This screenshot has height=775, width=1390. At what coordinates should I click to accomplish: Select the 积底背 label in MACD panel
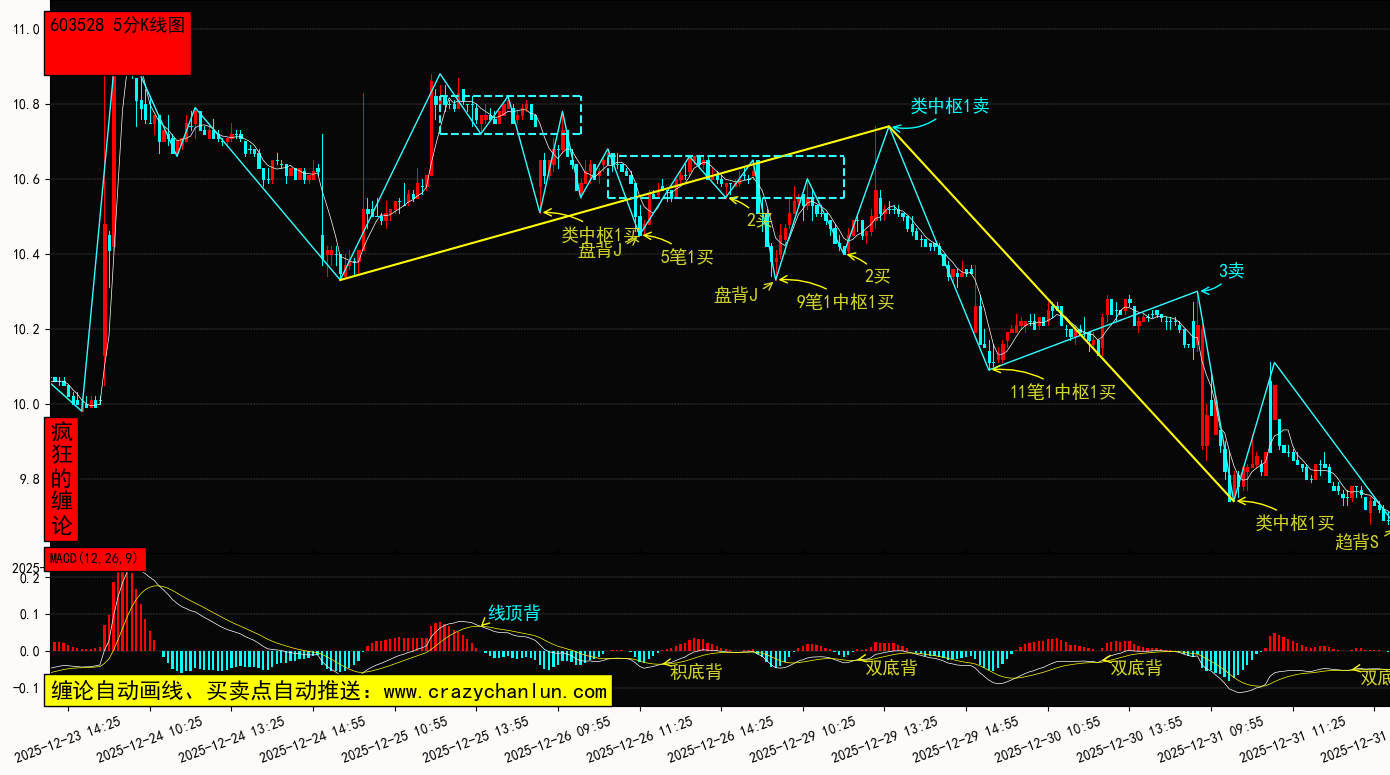click(696, 672)
